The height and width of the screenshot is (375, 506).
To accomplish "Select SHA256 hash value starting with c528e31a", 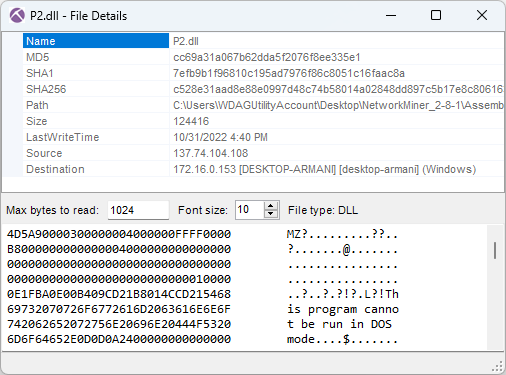I will click(x=338, y=89).
